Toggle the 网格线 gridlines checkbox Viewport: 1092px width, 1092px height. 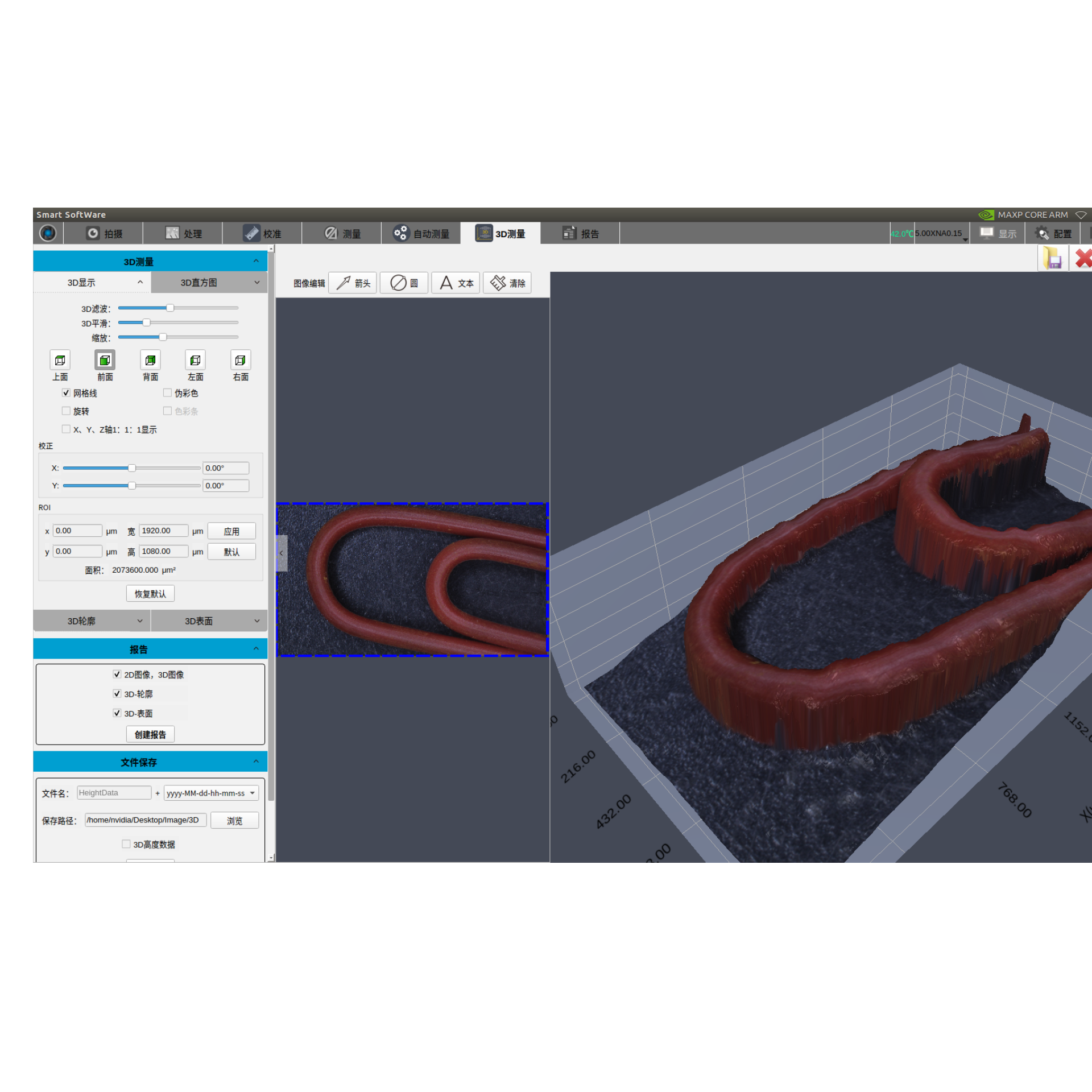point(66,393)
